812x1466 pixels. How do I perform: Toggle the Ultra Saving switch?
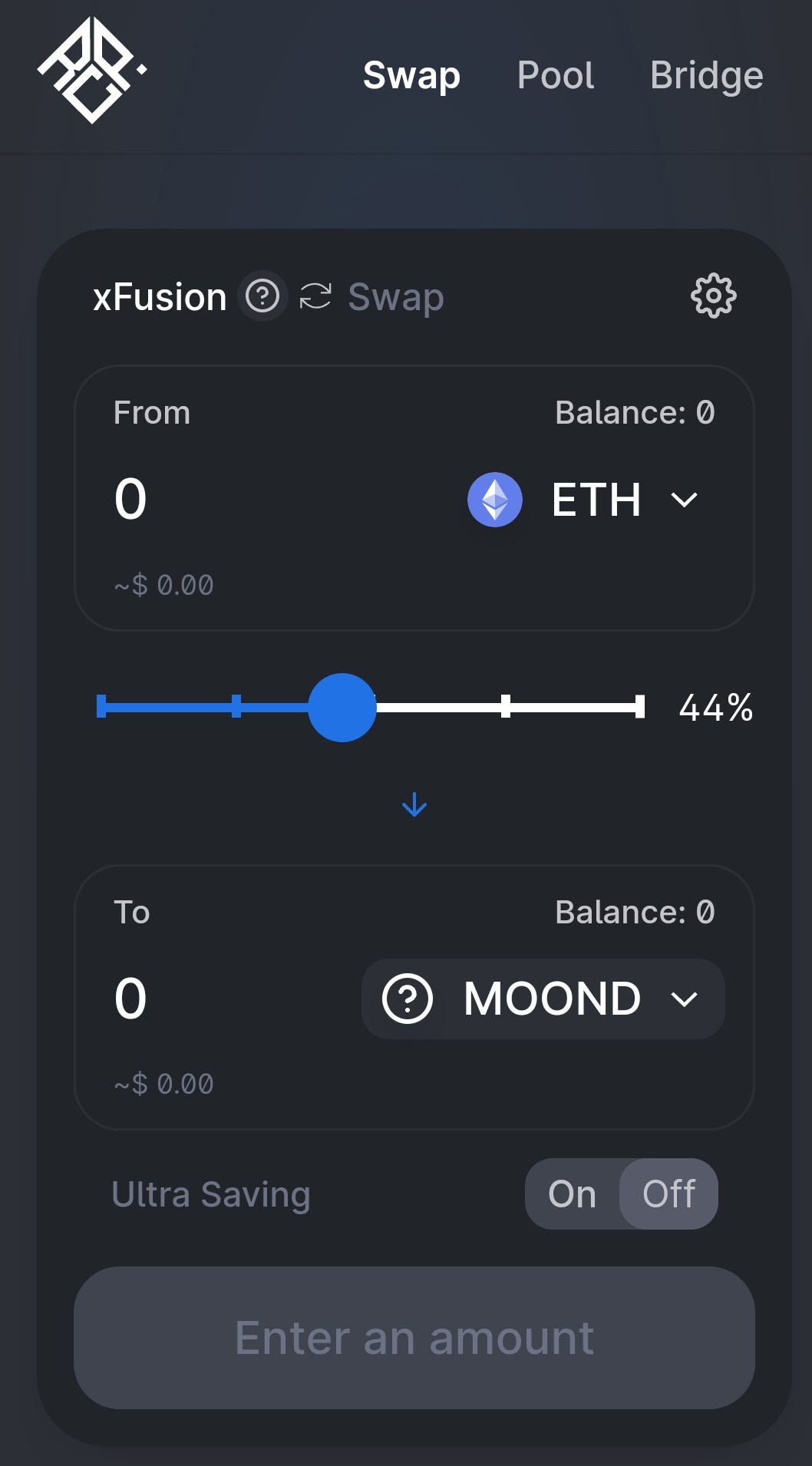point(622,1194)
